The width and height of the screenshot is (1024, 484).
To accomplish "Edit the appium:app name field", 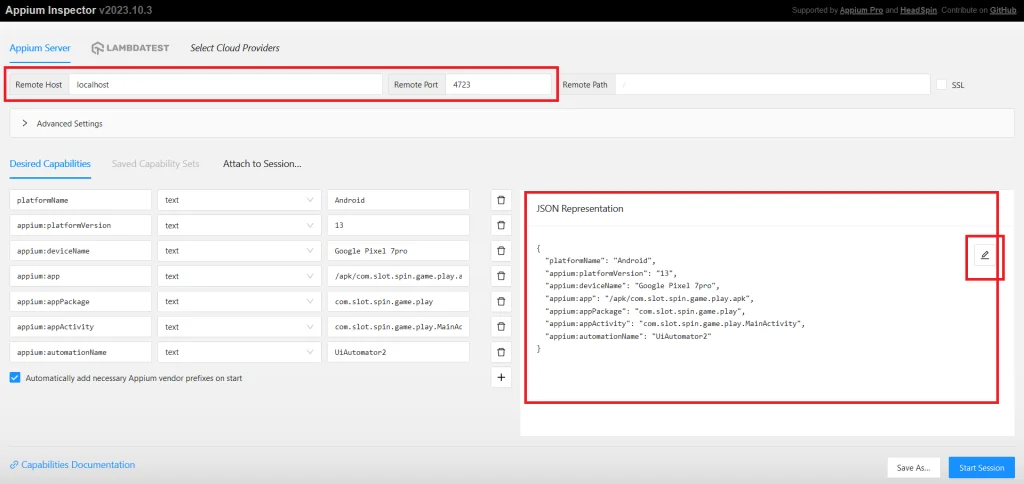I will point(80,276).
